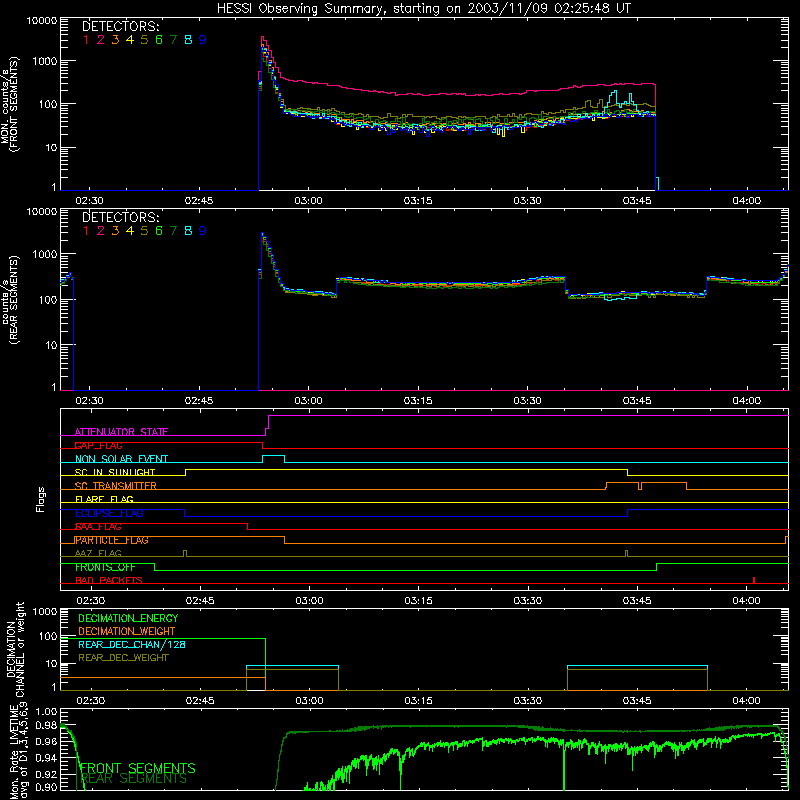This screenshot has height=800, width=800.
Task: Click the REAR SEGMENTS livetime legend label
Action: coord(134,779)
